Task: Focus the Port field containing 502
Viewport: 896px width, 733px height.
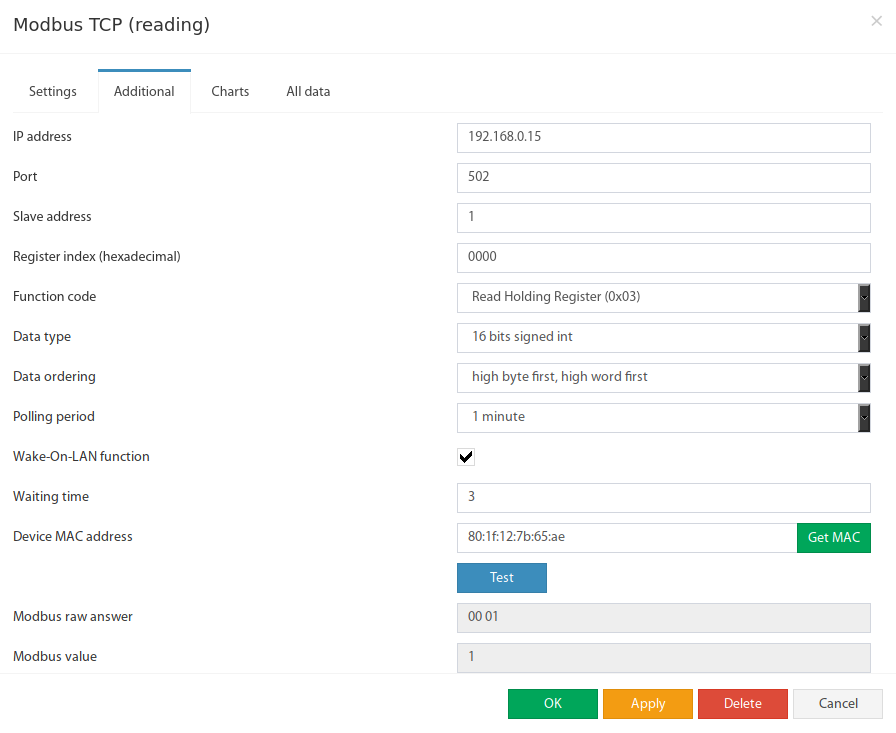Action: click(x=663, y=178)
